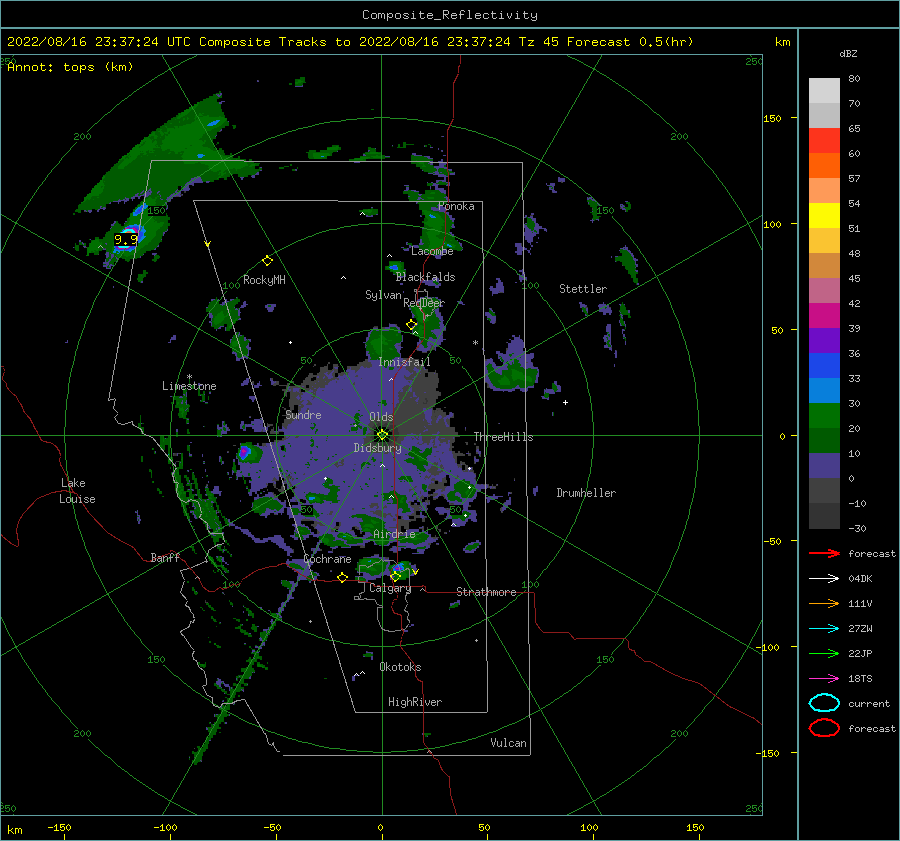Click the Airdrie label
The height and width of the screenshot is (841, 900).
394,534
